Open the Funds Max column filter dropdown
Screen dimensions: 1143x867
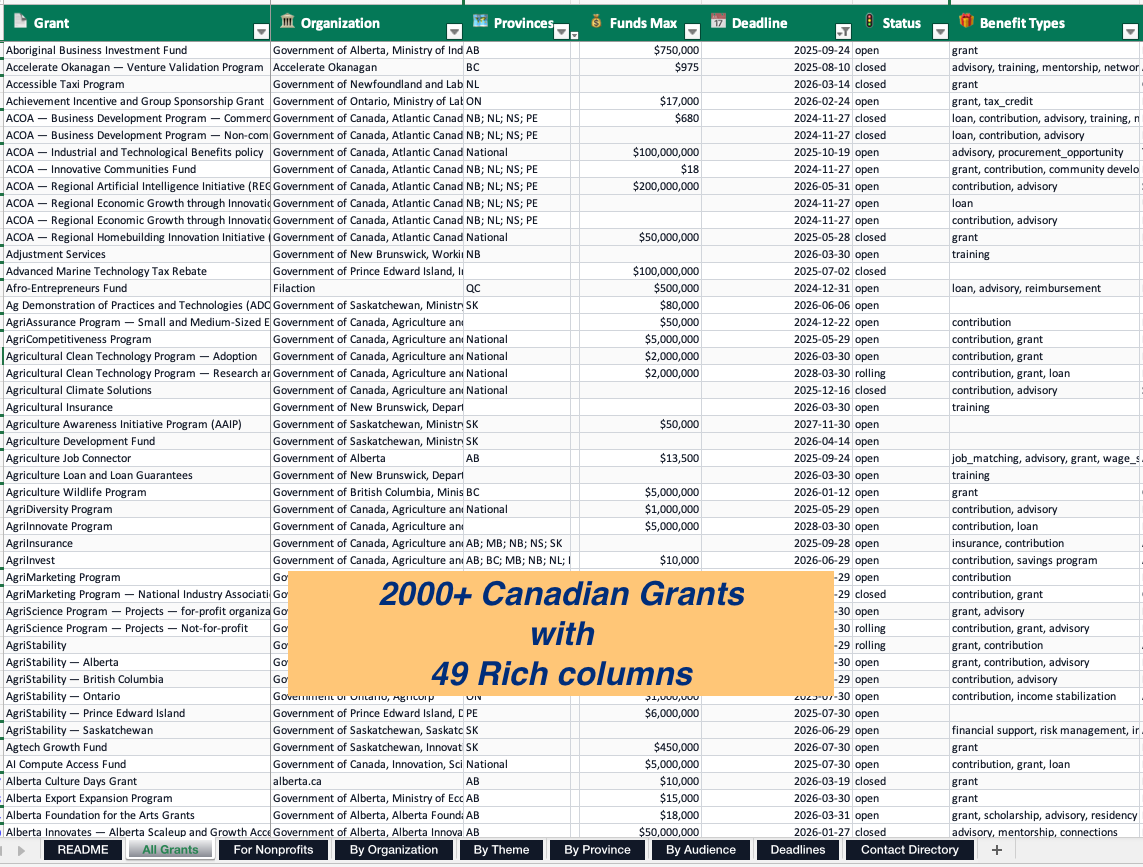point(693,31)
